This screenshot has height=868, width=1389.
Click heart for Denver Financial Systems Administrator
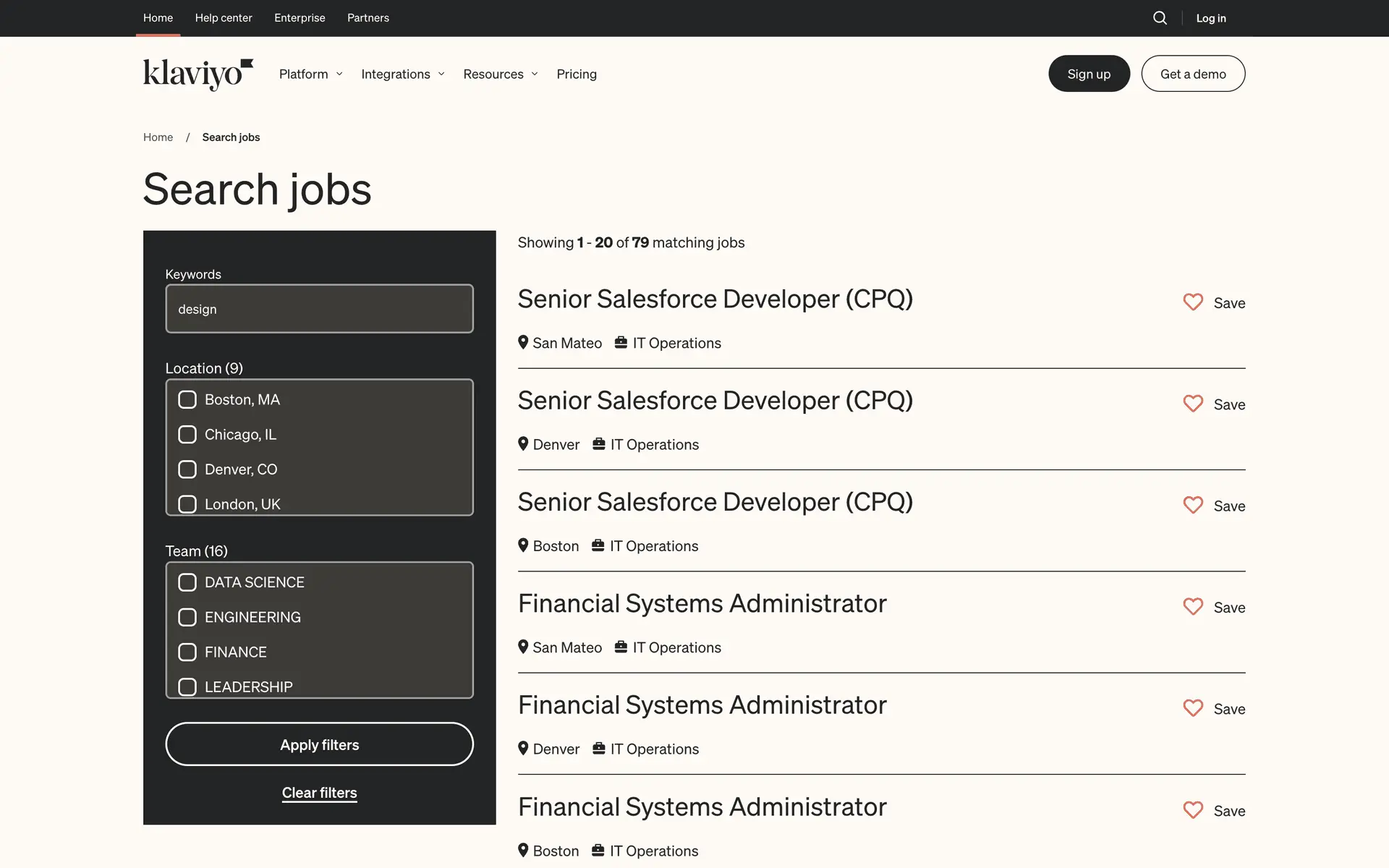point(1193,708)
